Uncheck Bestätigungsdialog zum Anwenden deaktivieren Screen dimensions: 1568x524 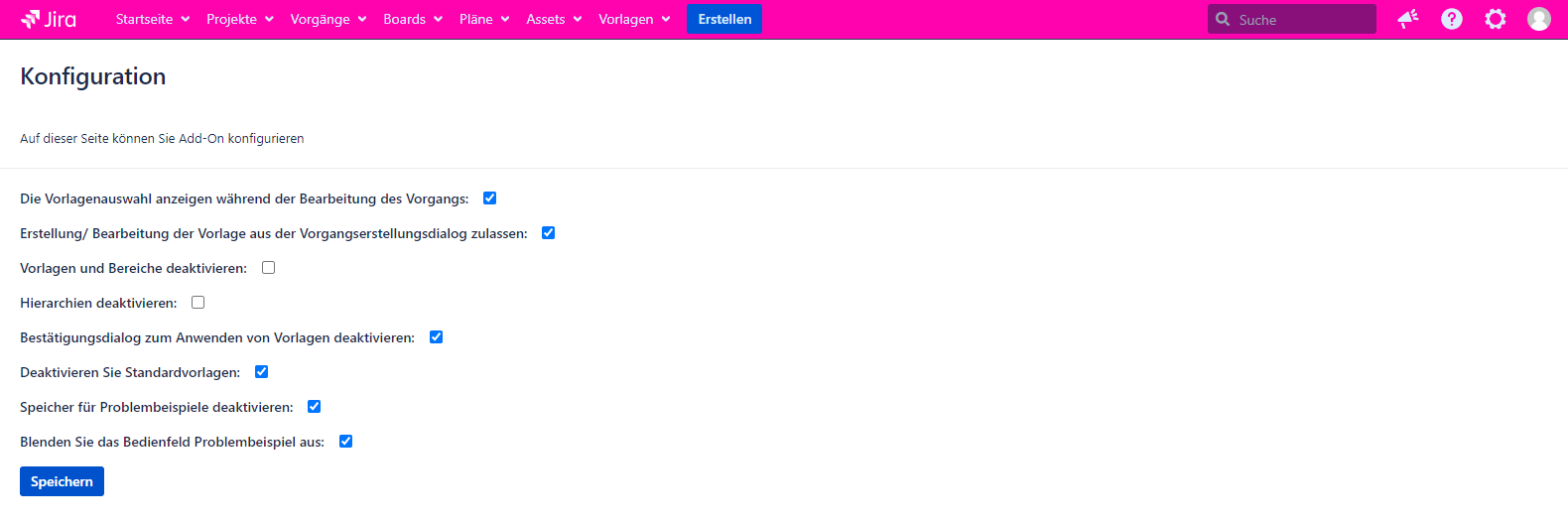(x=436, y=337)
